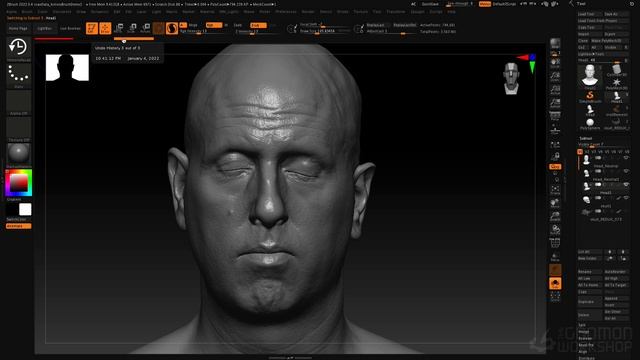Expand the Boolean section in Subtool

585,338
